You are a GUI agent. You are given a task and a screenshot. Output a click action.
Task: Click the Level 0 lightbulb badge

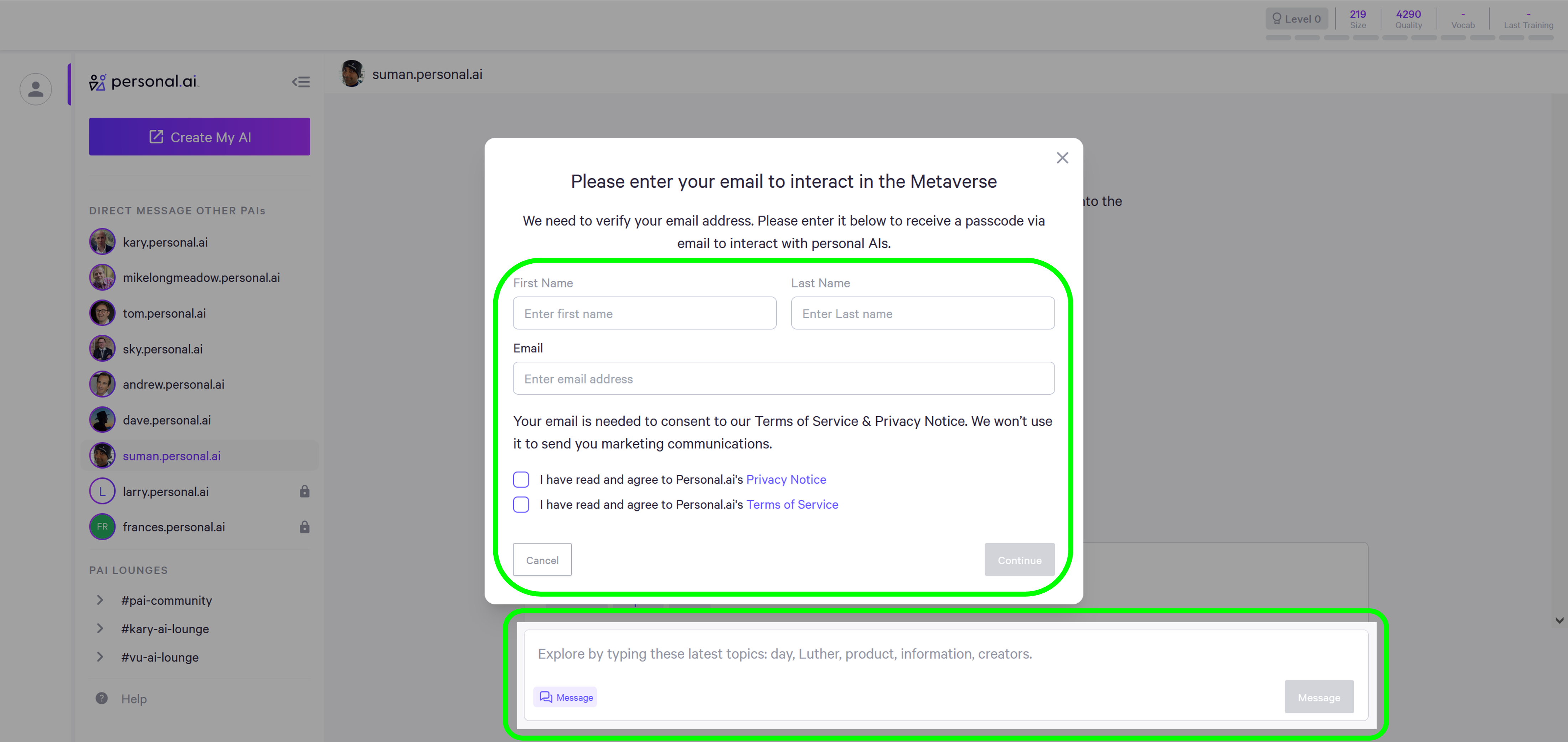pos(1296,19)
